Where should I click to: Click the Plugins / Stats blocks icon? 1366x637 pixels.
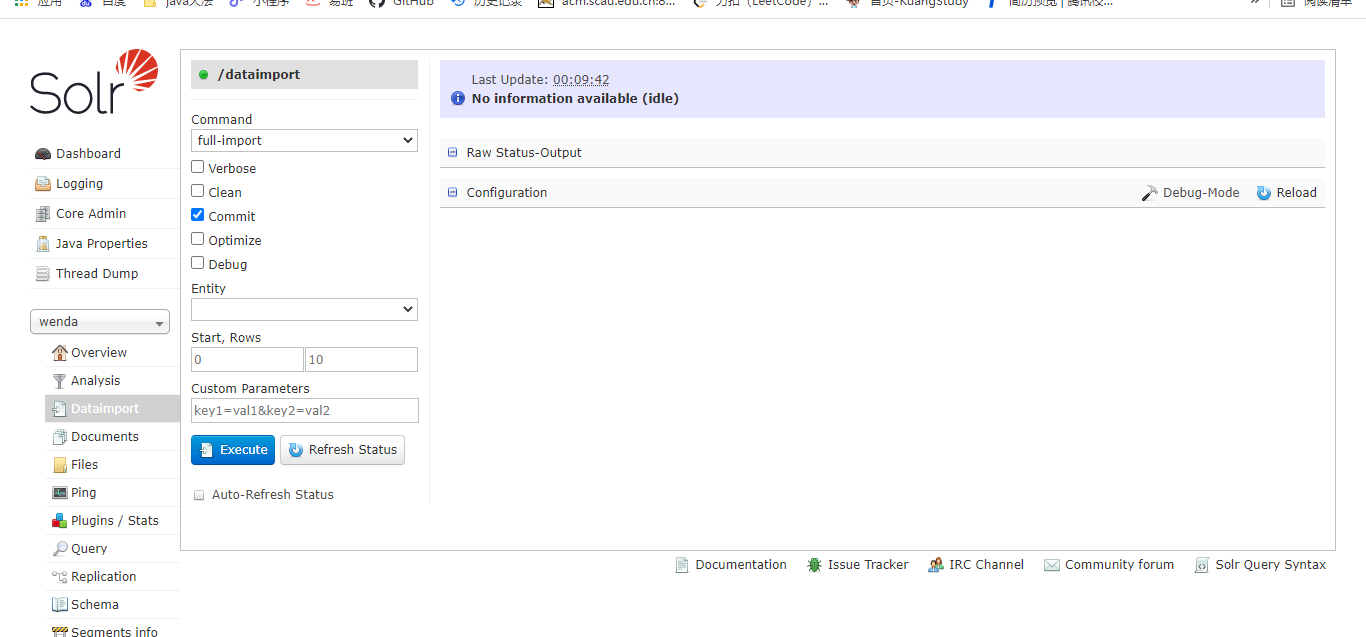[x=60, y=521]
